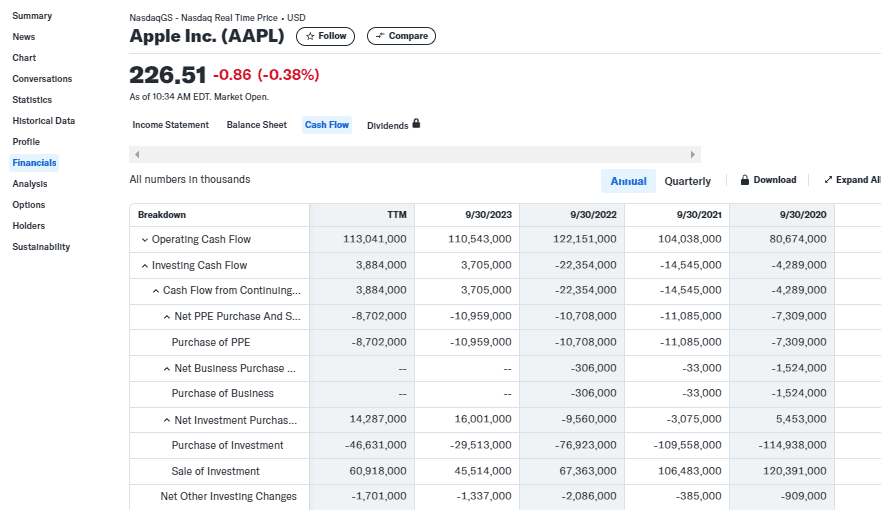Collapse Net PPE Purchase And Sale row
The width and height of the screenshot is (881, 510).
[x=167, y=317]
